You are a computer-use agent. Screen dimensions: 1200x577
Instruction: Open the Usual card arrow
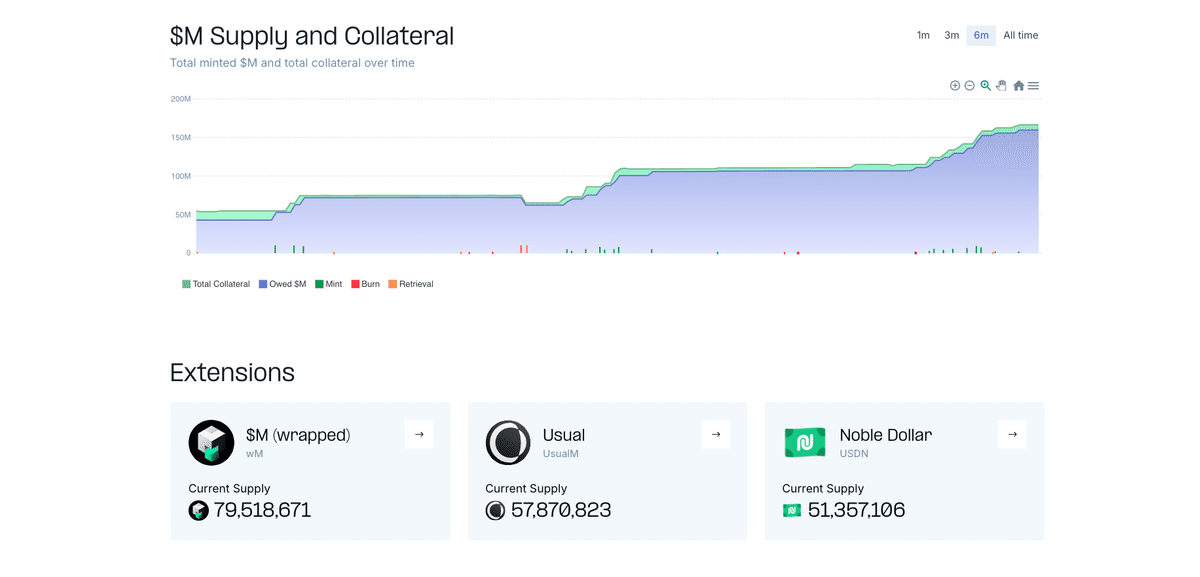coord(716,434)
